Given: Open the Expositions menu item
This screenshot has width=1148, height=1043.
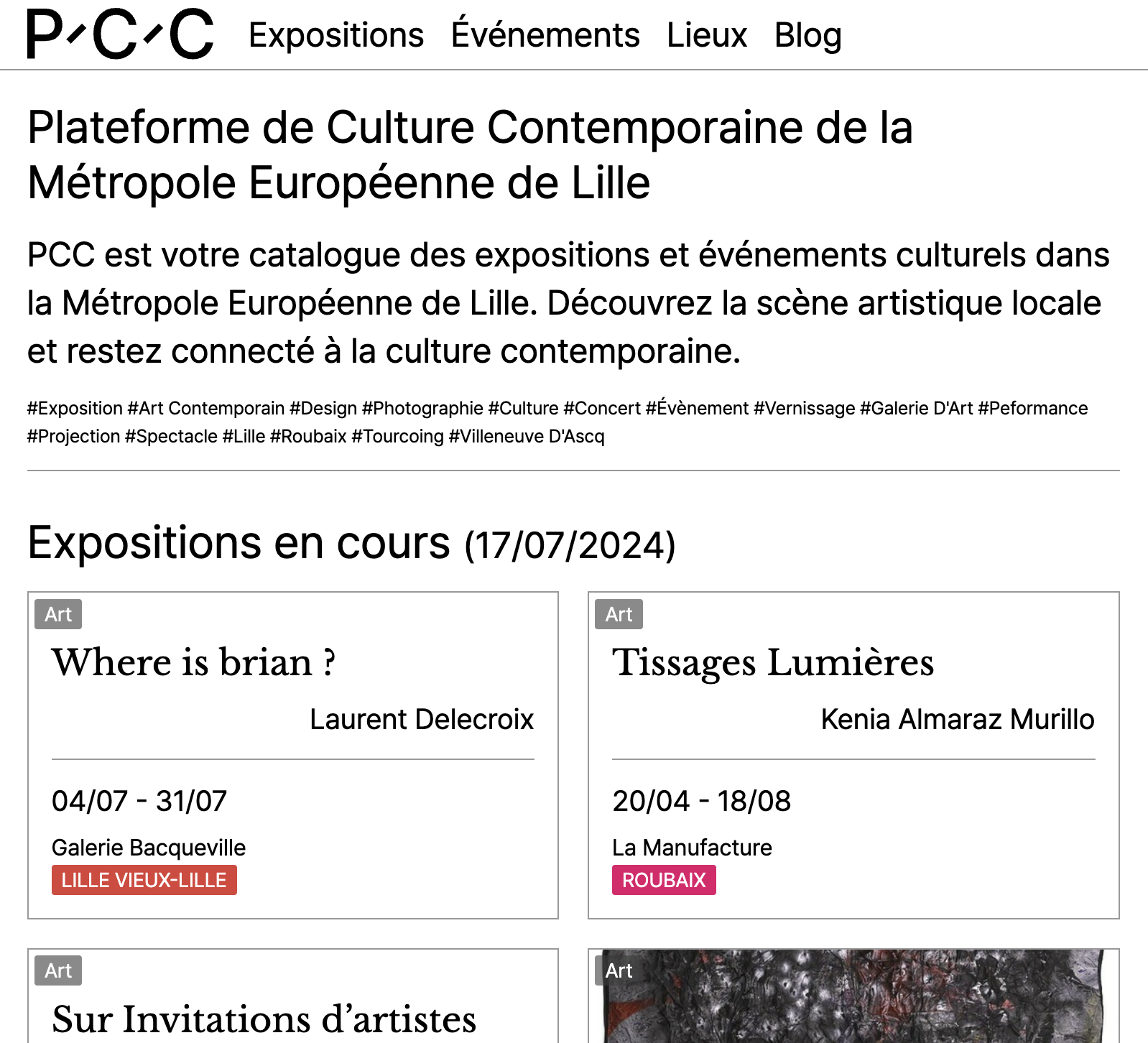Looking at the screenshot, I should [336, 35].
